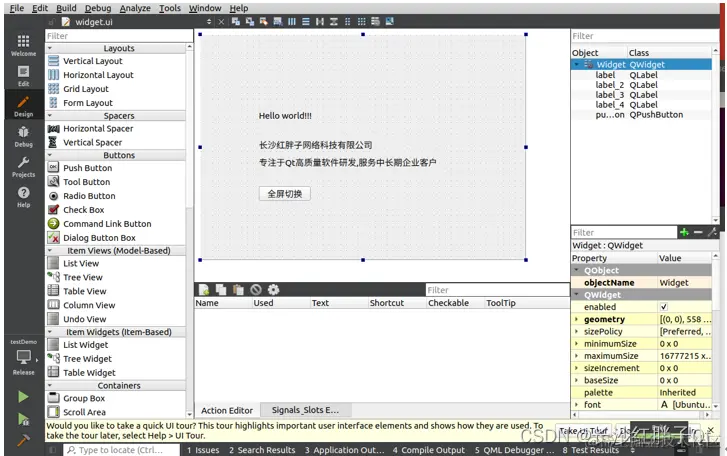Screen dimensions: 727x456
Task: Open the widget.ui document dropdown
Action: coord(209,22)
